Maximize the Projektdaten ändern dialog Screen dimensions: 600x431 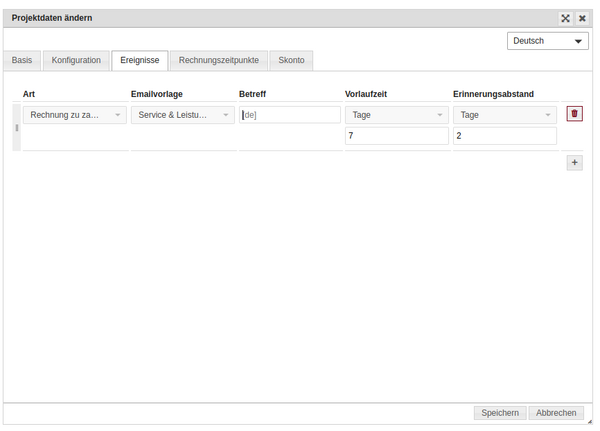pyautogui.click(x=565, y=18)
